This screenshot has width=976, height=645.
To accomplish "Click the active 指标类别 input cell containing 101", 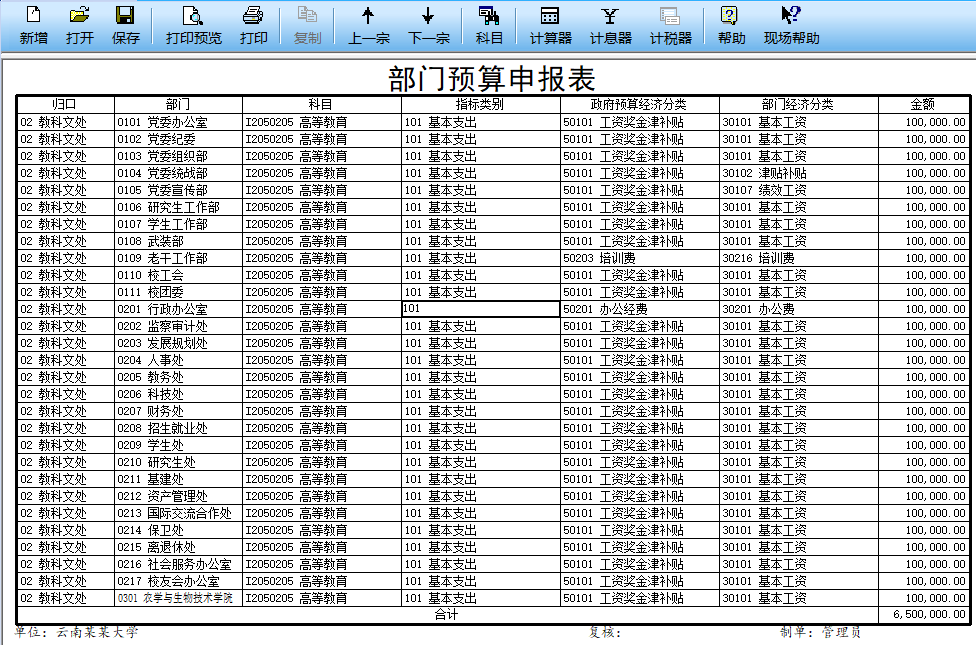I will pos(480,310).
